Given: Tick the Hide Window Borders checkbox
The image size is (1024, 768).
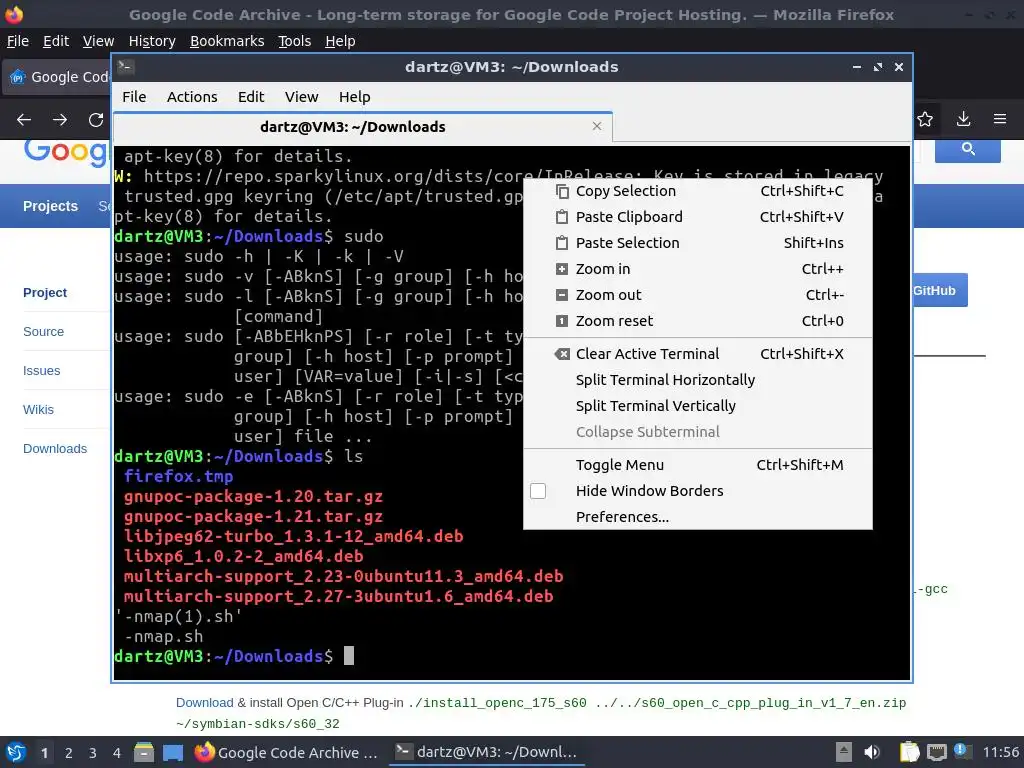Looking at the screenshot, I should pyautogui.click(x=537, y=491).
